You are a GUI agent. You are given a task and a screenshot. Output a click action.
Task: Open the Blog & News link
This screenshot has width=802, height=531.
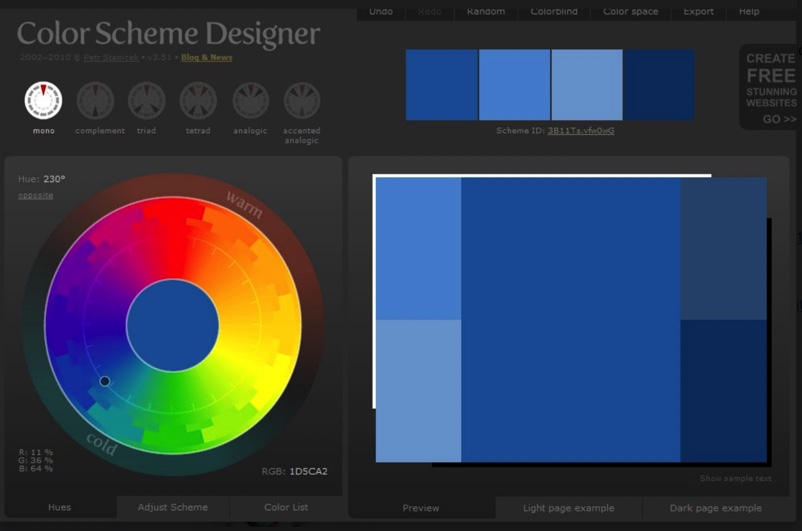point(207,57)
